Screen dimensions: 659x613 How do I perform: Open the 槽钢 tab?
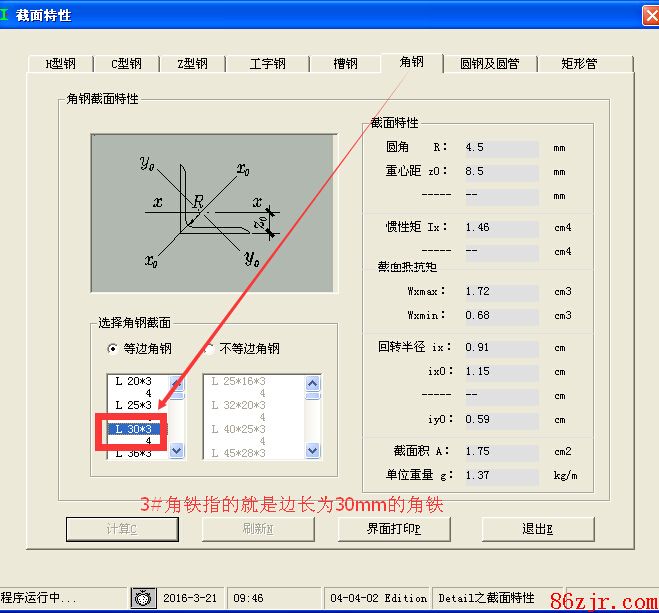pos(346,64)
